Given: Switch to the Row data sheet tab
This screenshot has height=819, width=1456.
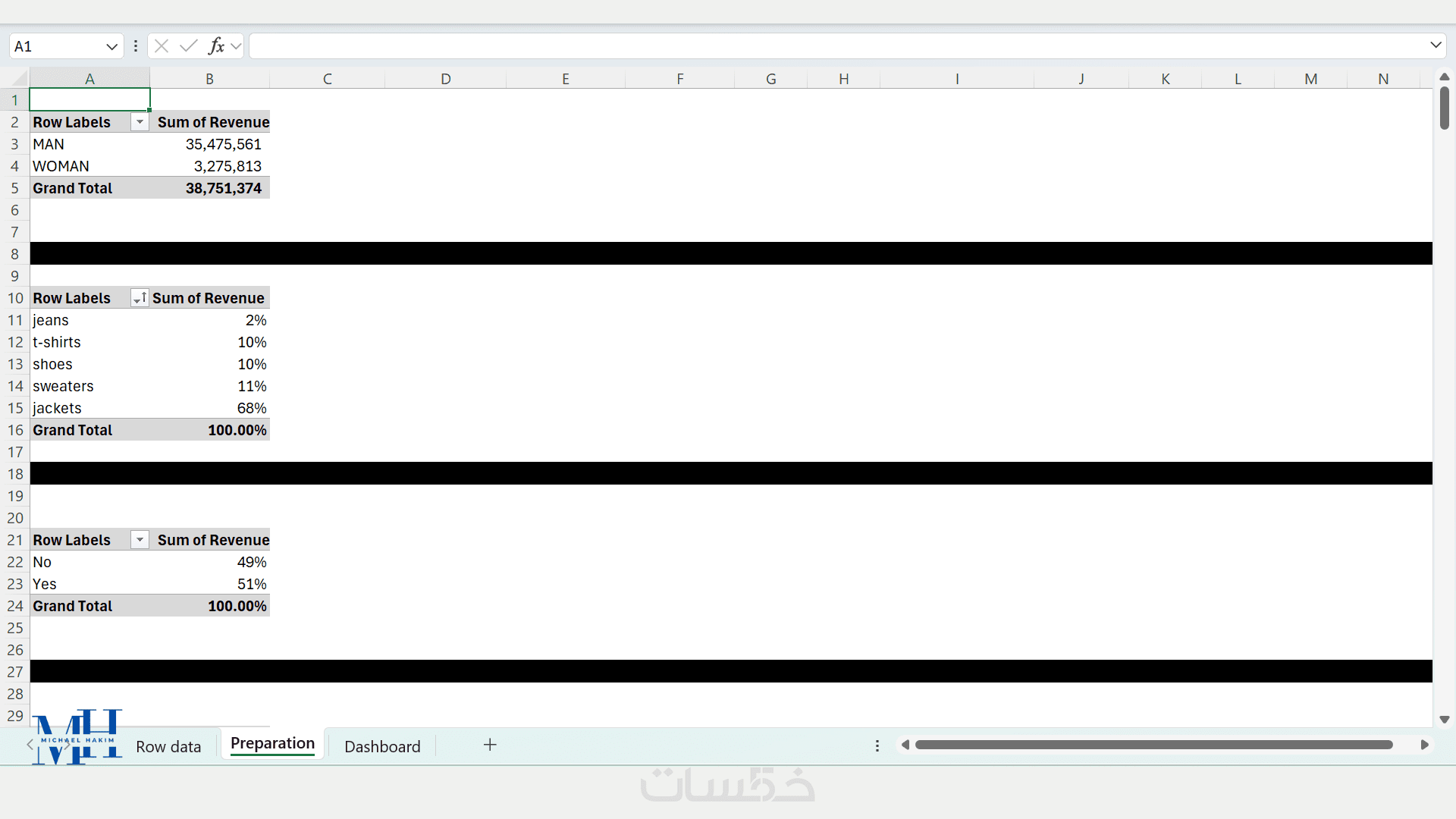Looking at the screenshot, I should (168, 746).
